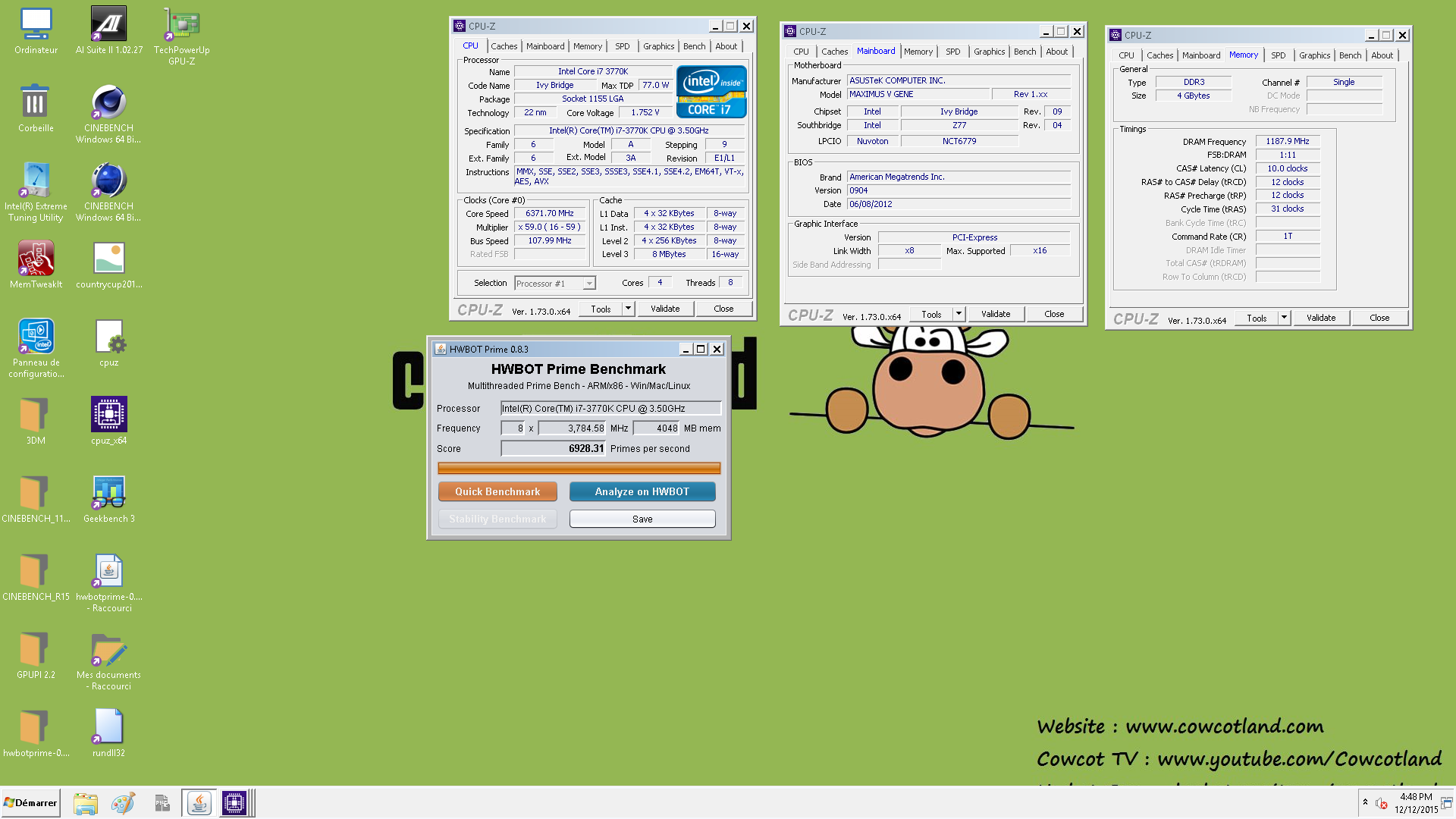Select Memory tab in Mainboard CPU-Z window
The width and height of the screenshot is (1456, 819).
click(x=918, y=52)
